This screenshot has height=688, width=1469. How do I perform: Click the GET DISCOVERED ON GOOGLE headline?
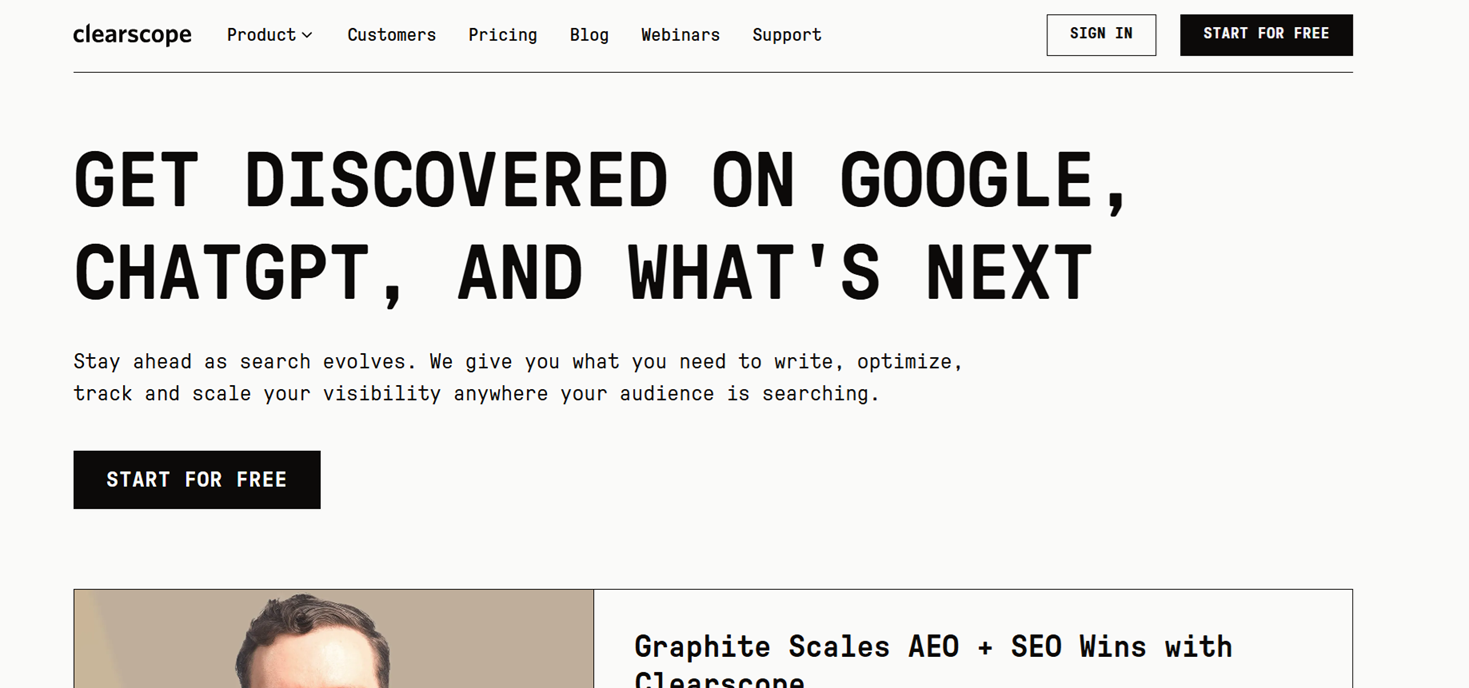[x=602, y=226]
